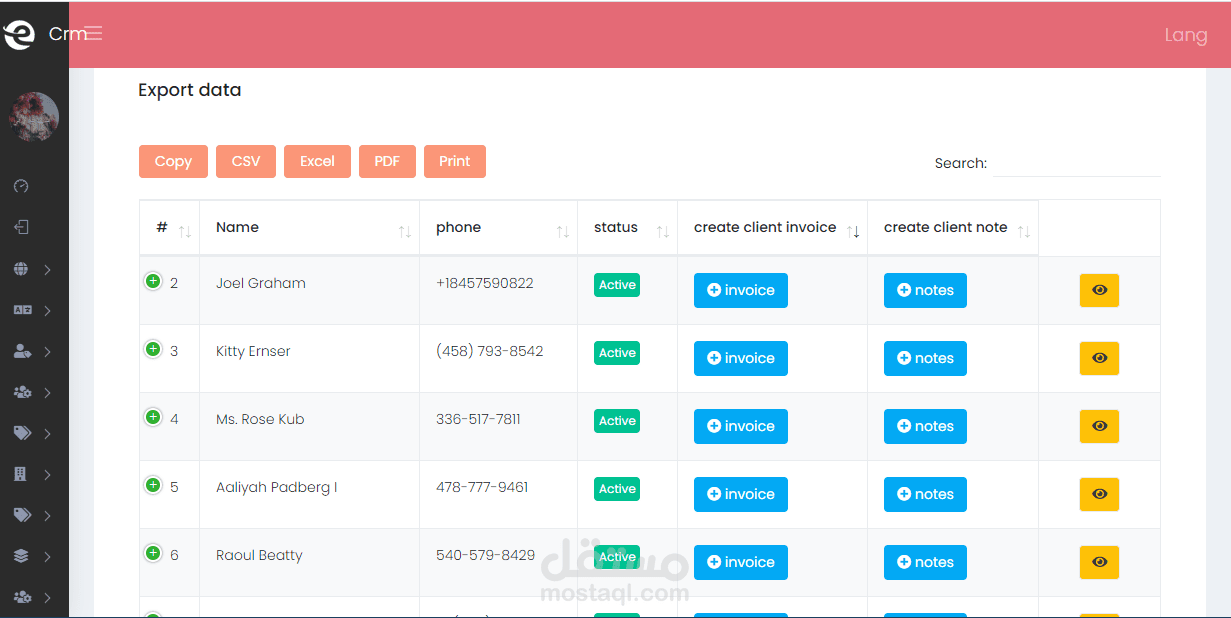
Task: Sort the table by Name column arrows
Action: coord(405,232)
